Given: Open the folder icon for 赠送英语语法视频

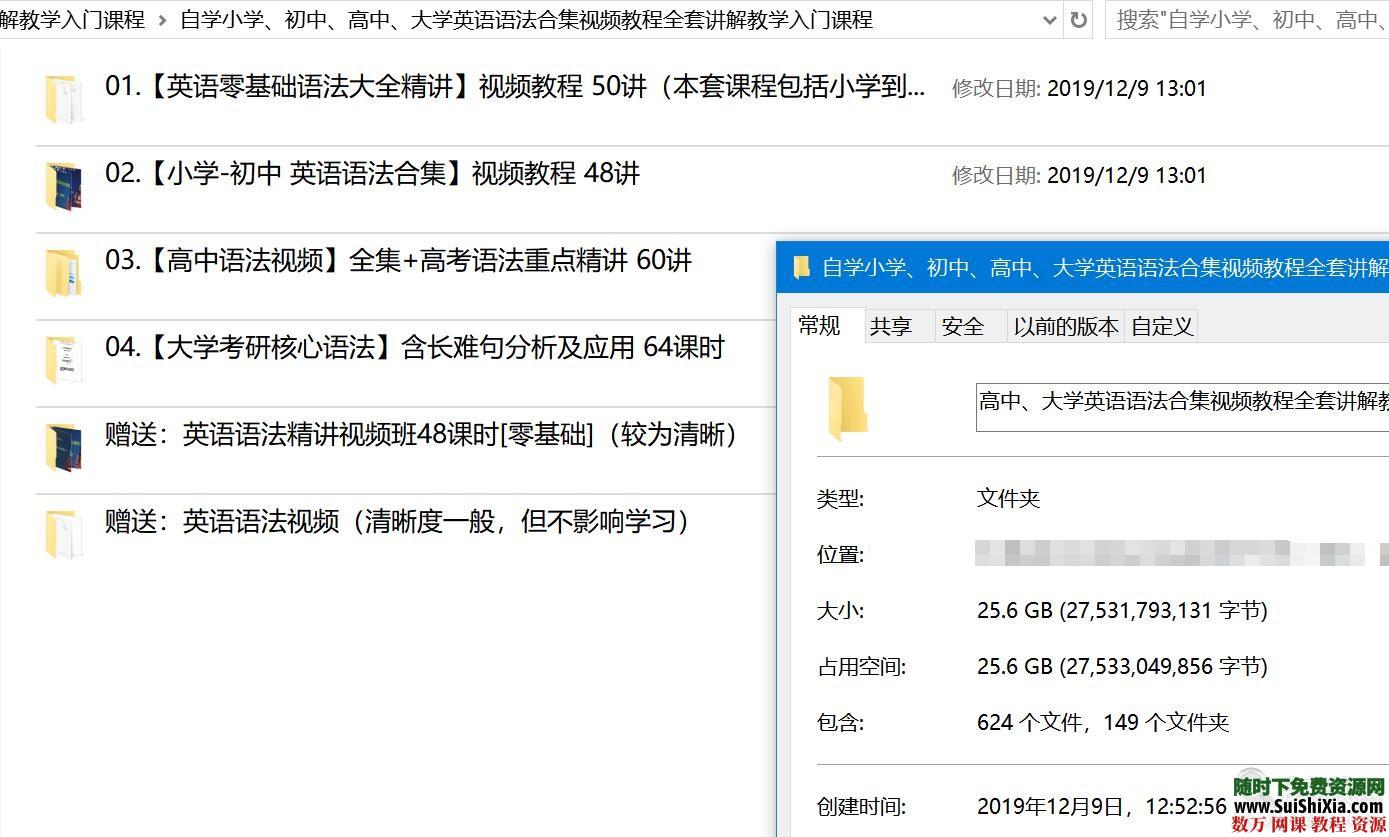Looking at the screenshot, I should point(66,531).
